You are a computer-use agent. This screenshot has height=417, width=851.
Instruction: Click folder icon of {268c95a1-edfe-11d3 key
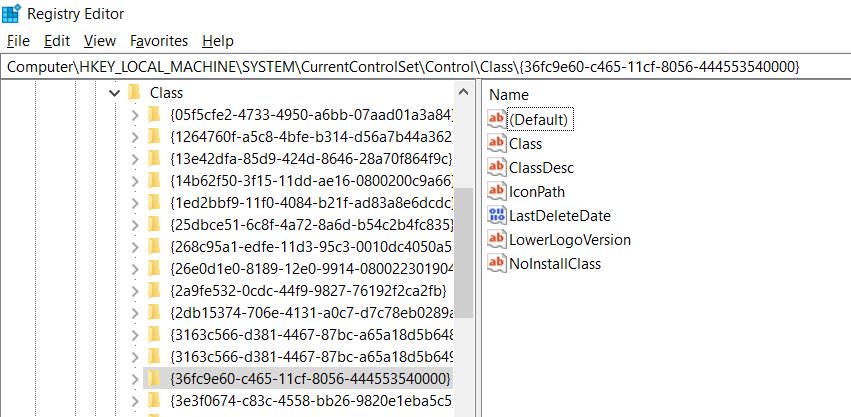coord(154,247)
